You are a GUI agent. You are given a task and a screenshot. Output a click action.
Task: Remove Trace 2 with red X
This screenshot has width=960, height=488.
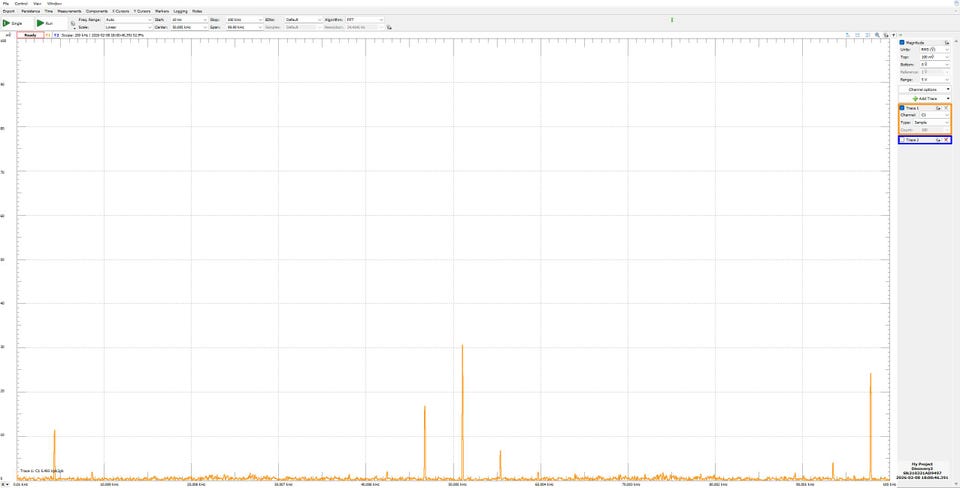tap(946, 140)
